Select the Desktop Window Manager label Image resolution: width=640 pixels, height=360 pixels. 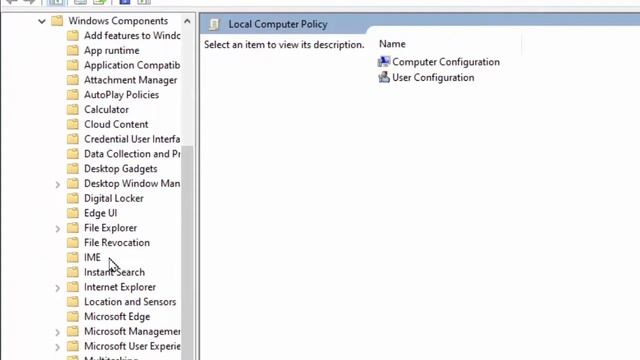(132, 184)
